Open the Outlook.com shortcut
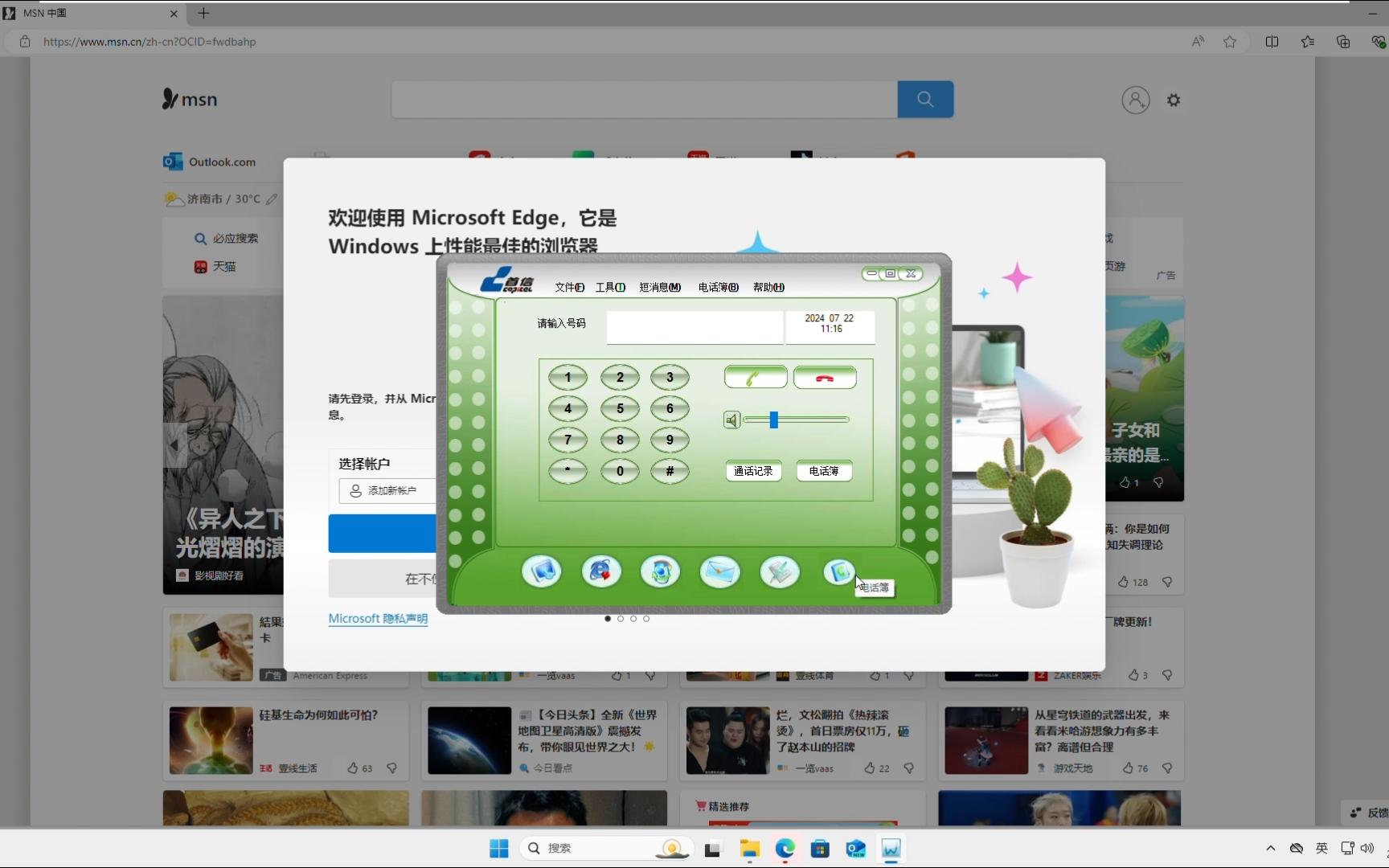The height and width of the screenshot is (868, 1389). pos(210,162)
